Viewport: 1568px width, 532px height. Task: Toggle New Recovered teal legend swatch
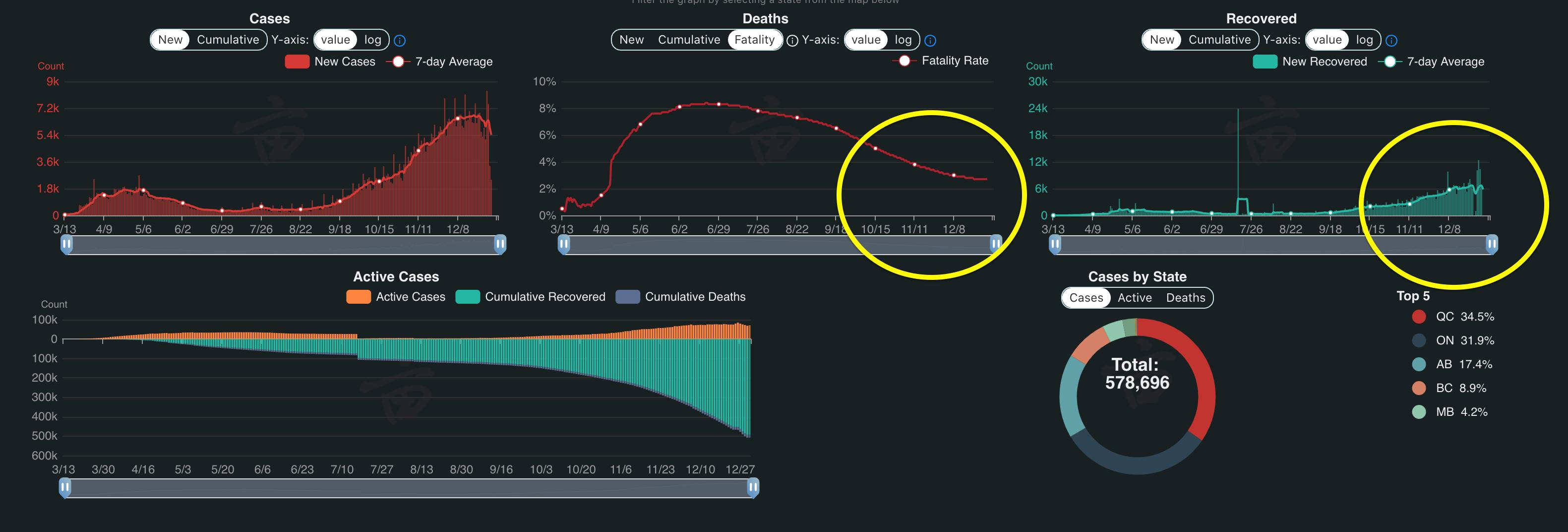[1265, 62]
